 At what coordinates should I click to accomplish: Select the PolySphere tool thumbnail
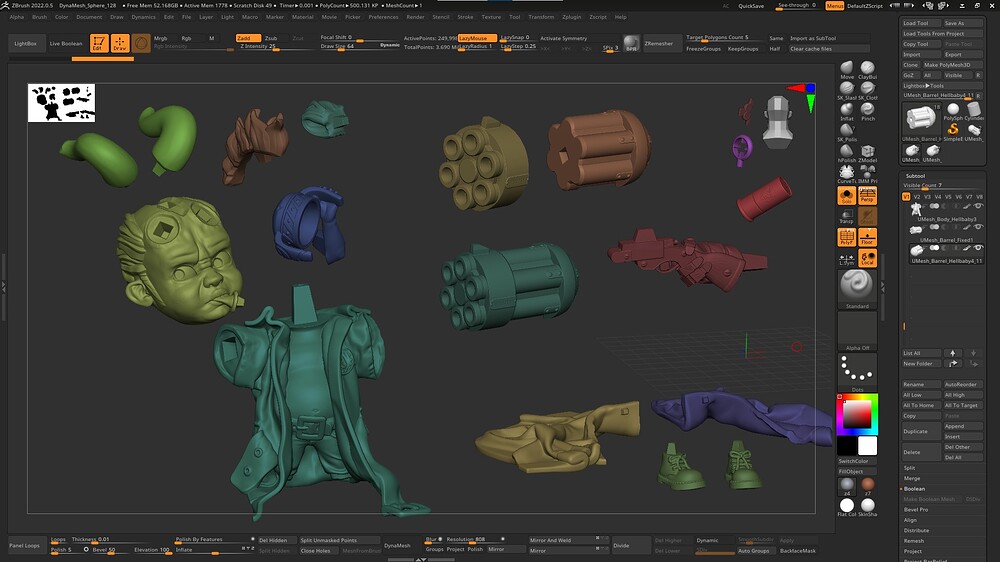coord(953,110)
